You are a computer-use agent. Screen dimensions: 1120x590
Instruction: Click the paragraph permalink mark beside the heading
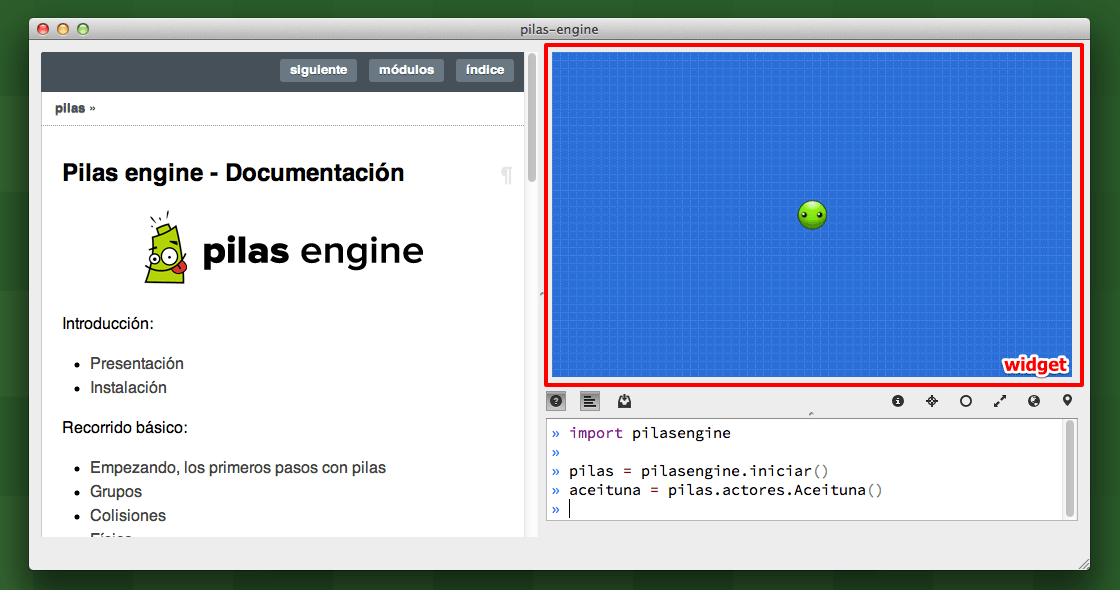[506, 174]
